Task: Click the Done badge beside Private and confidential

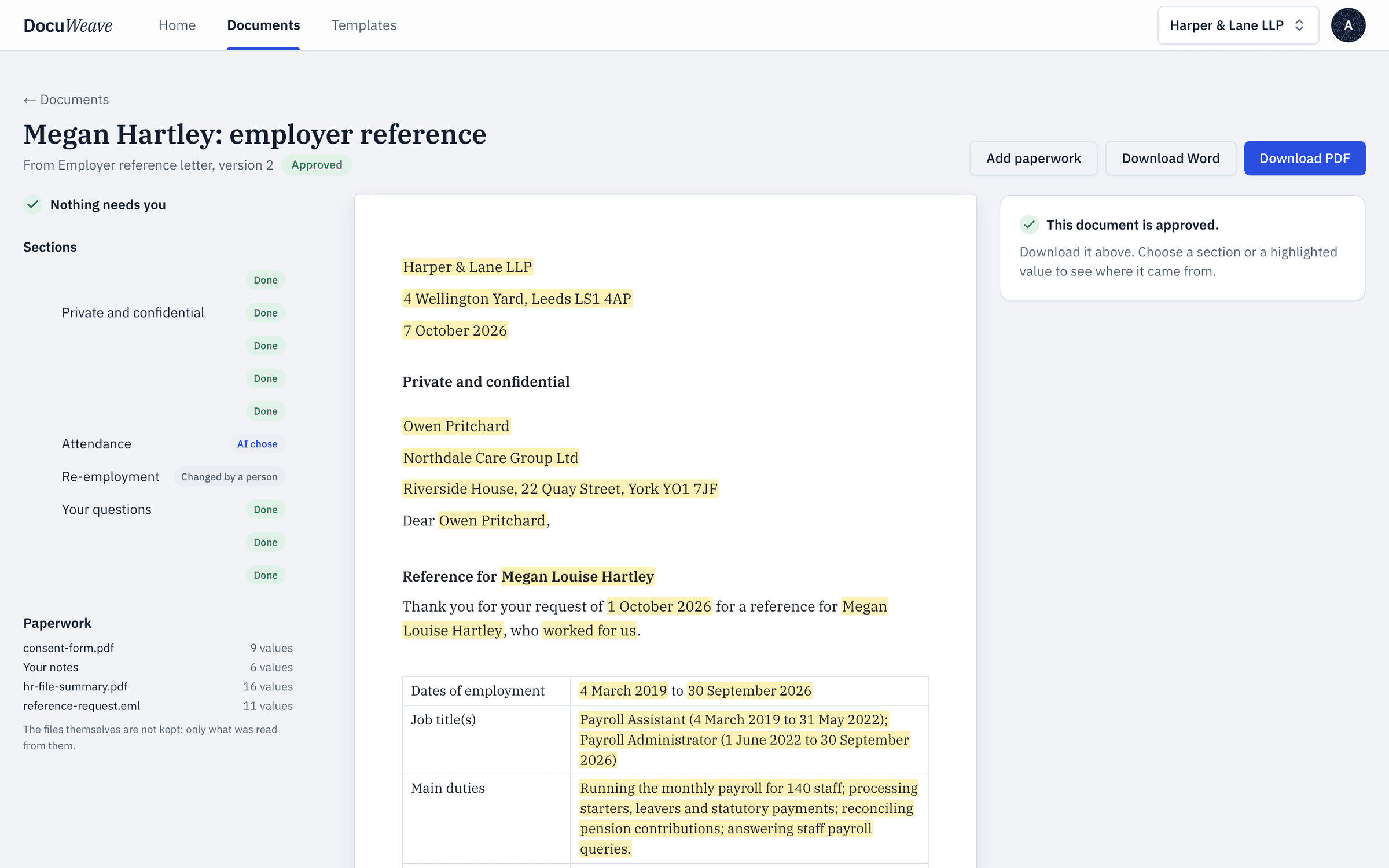Action: pos(266,313)
